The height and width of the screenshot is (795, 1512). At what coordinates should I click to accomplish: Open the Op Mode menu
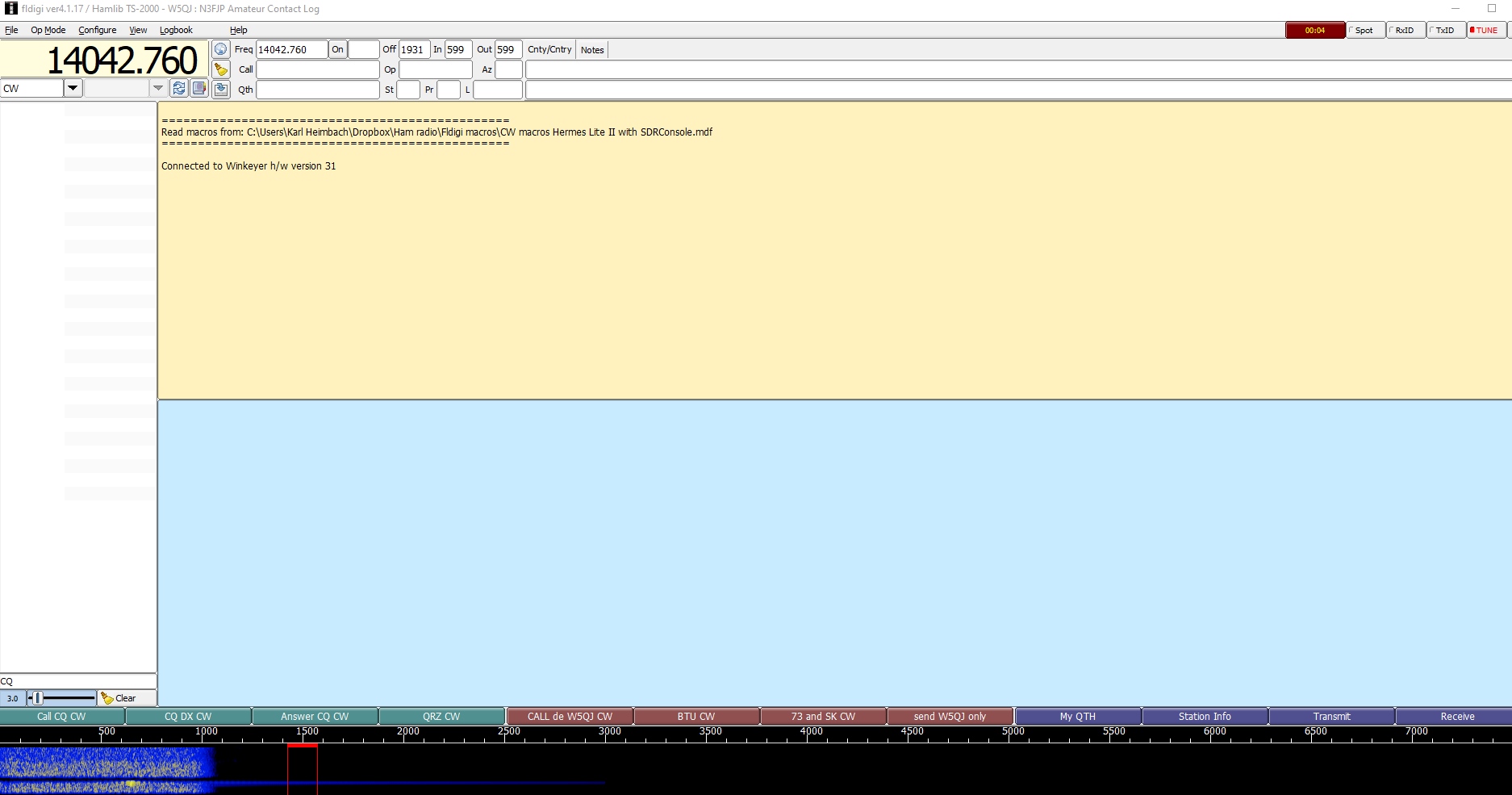tap(48, 30)
